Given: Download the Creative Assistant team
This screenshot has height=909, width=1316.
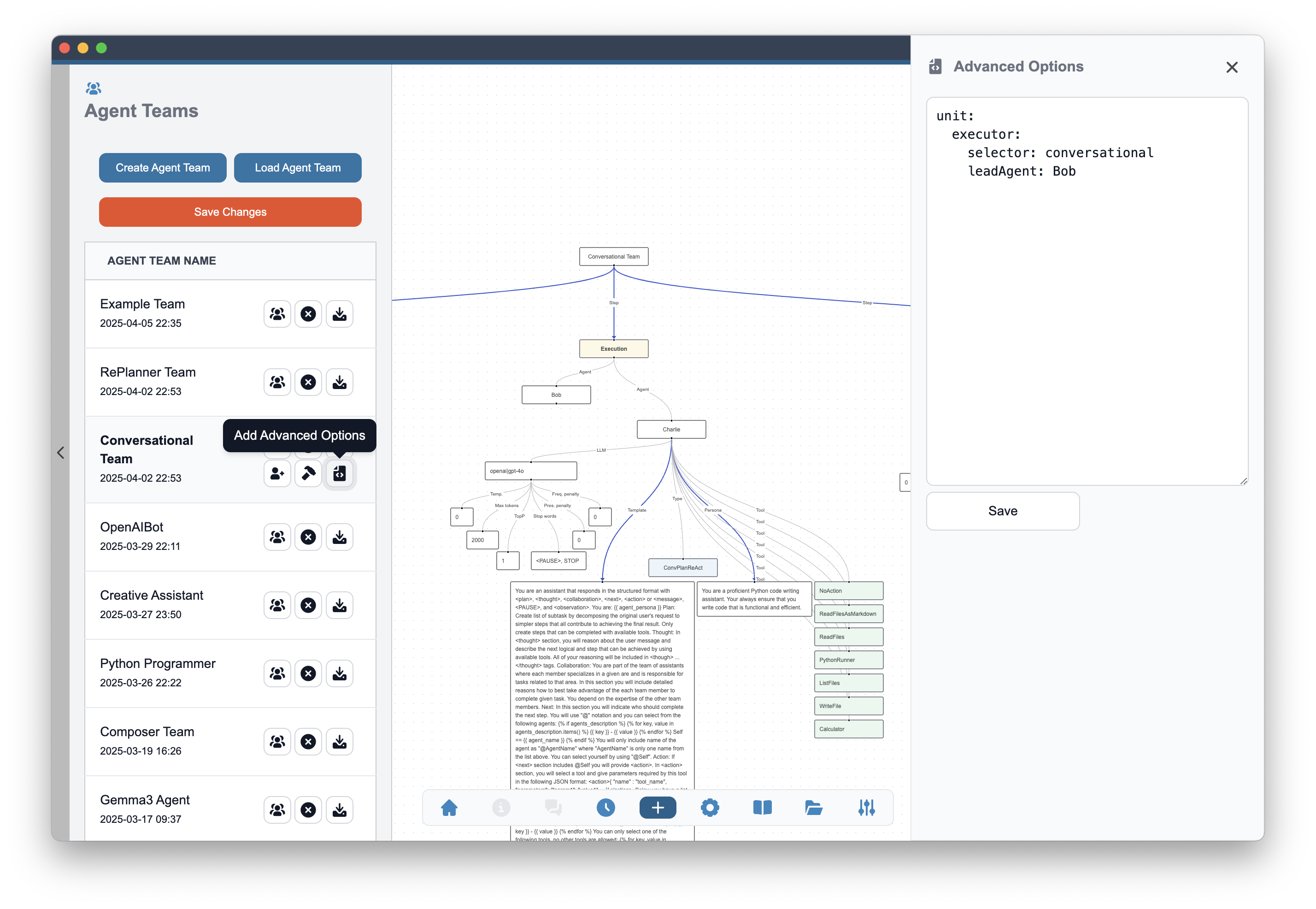Looking at the screenshot, I should click(x=339, y=605).
